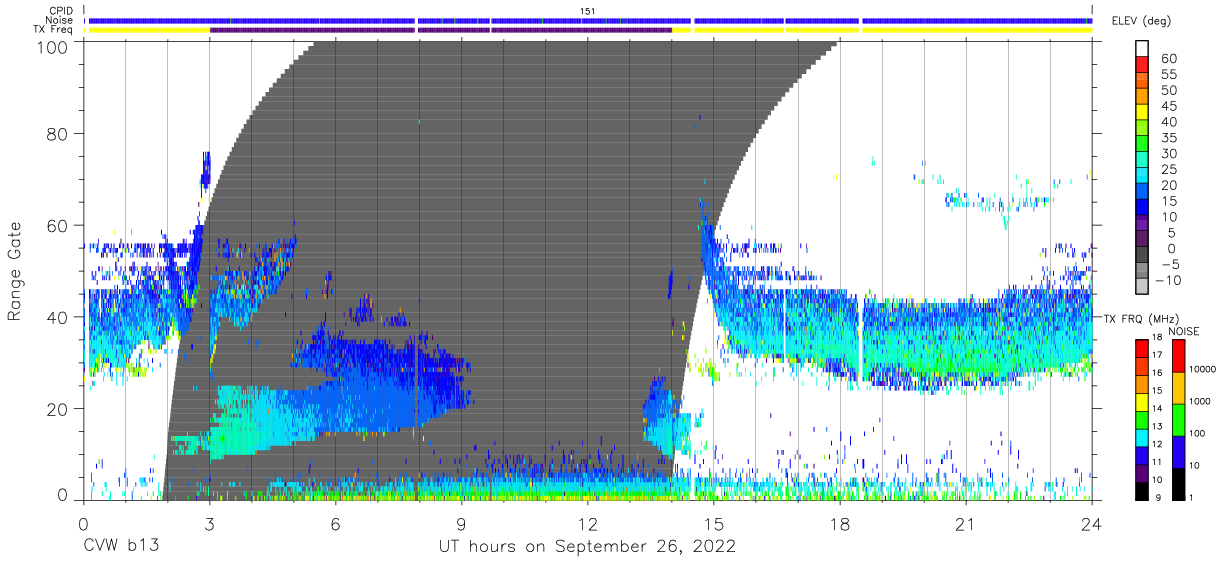1228x567 pixels.
Task: Pick the green TX FRQ swatch between 13 and 14
Action: [1141, 418]
